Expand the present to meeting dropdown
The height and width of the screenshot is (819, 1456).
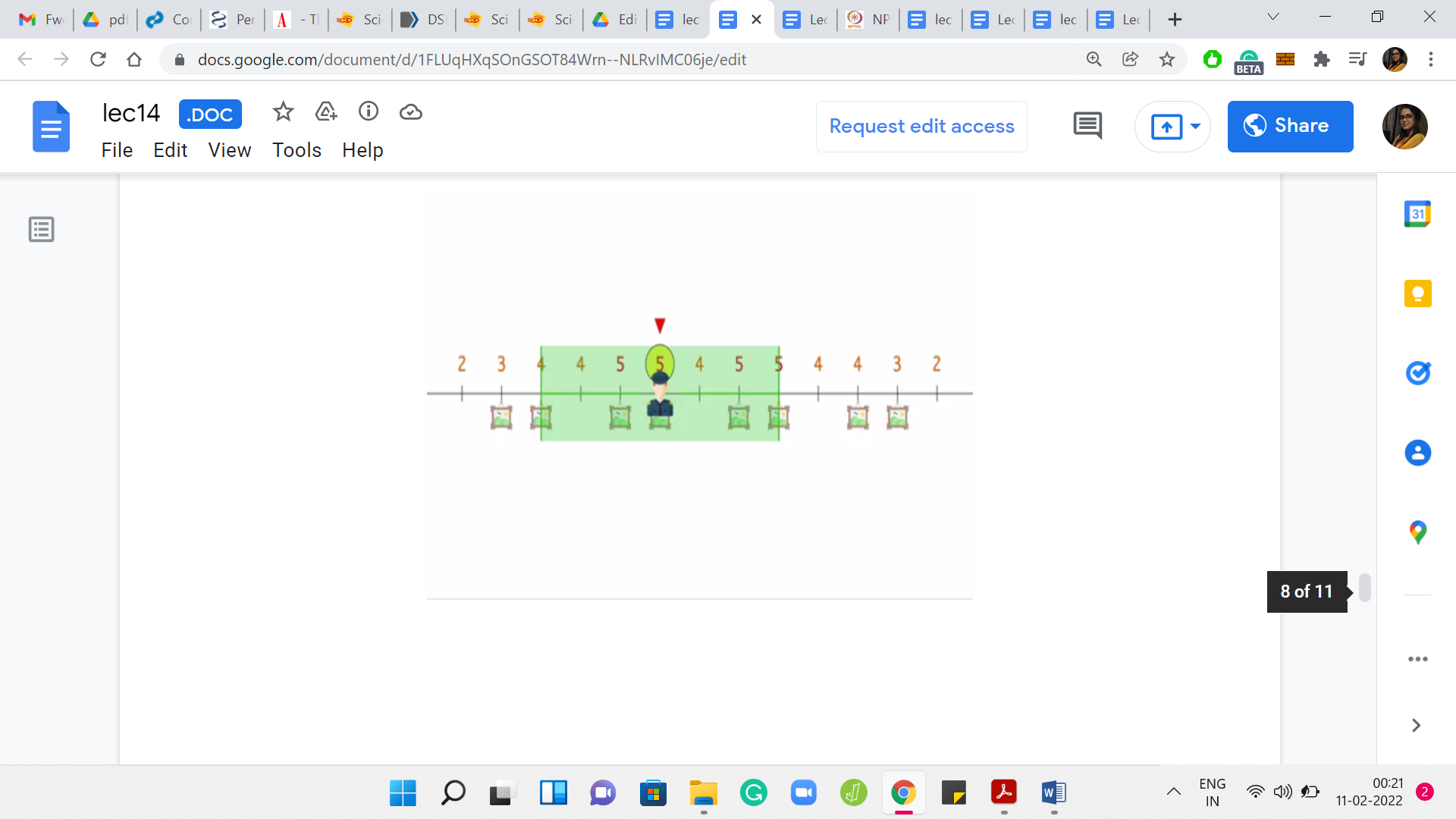click(1196, 126)
